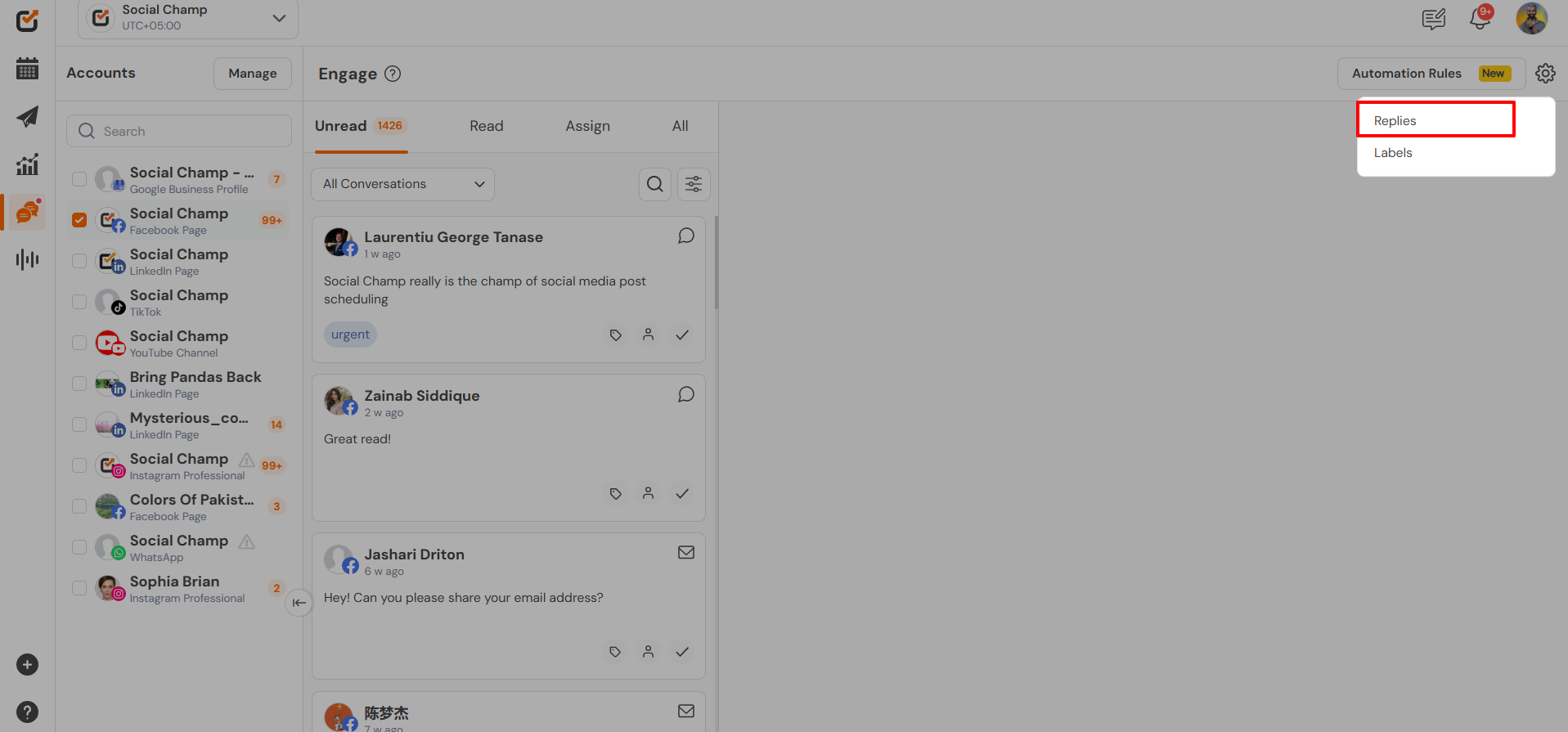Viewport: 1568px width, 732px height.
Task: Uncheck Social Champ Facebook Page account
Action: [79, 220]
